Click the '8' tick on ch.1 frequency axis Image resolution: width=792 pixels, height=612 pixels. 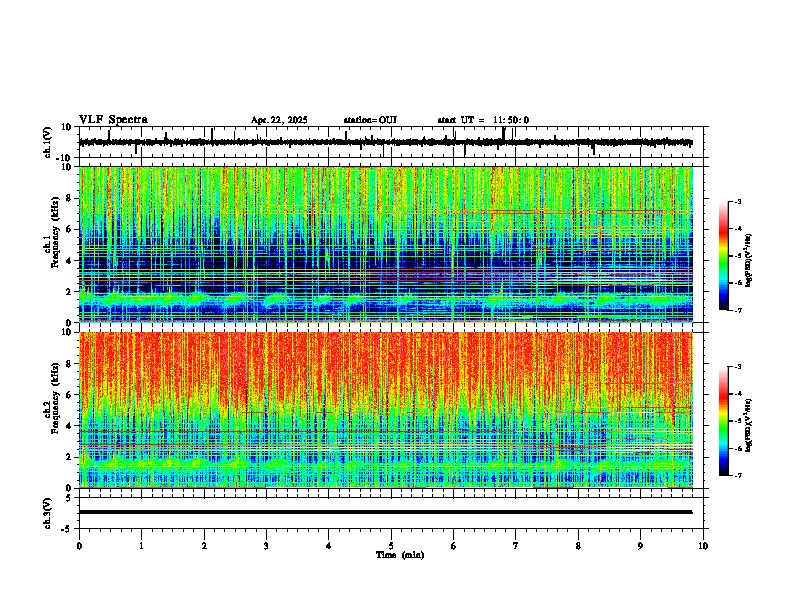tap(70, 198)
